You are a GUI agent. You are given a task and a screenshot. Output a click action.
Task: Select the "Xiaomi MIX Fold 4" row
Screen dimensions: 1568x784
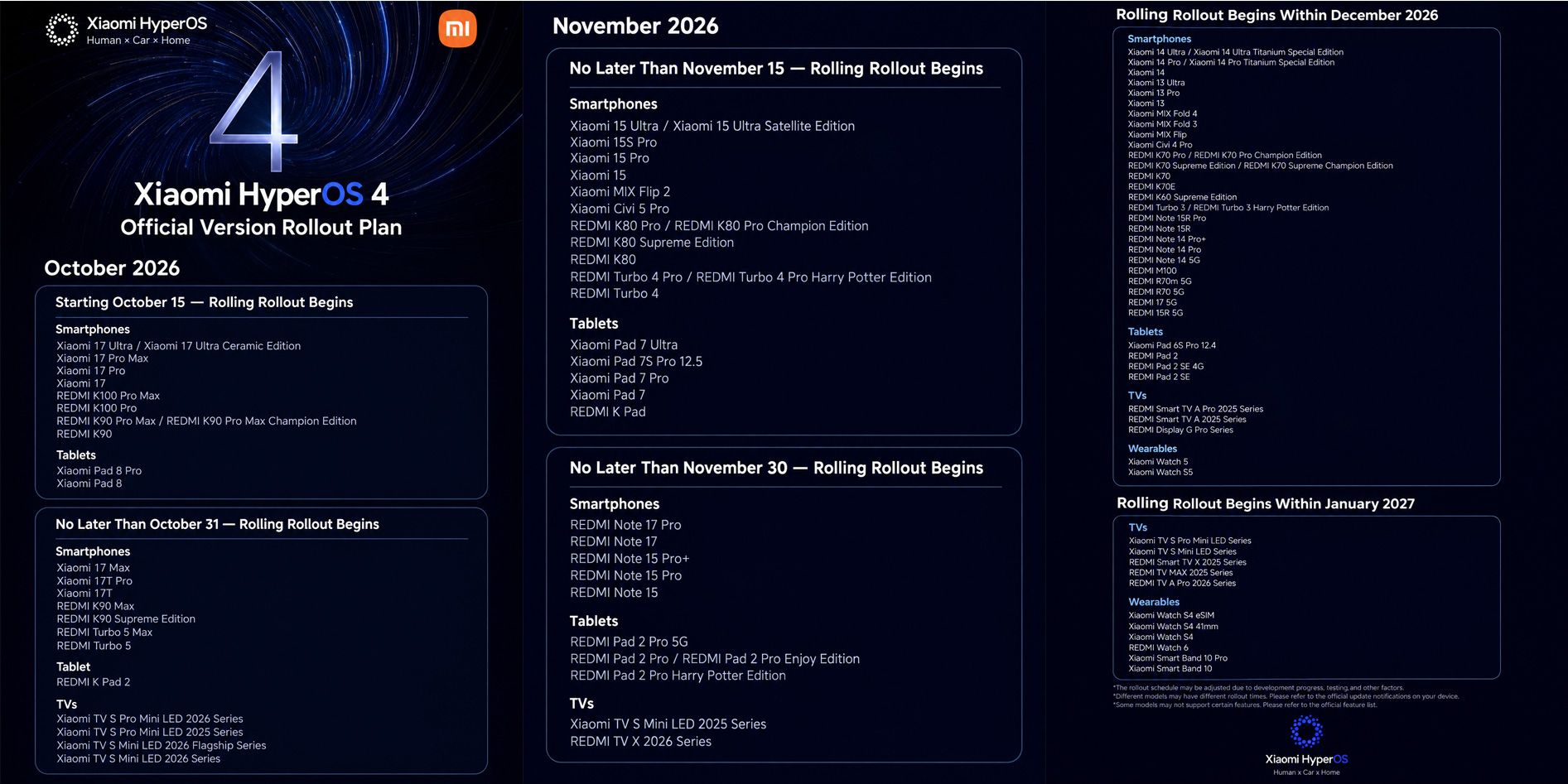point(1163,114)
